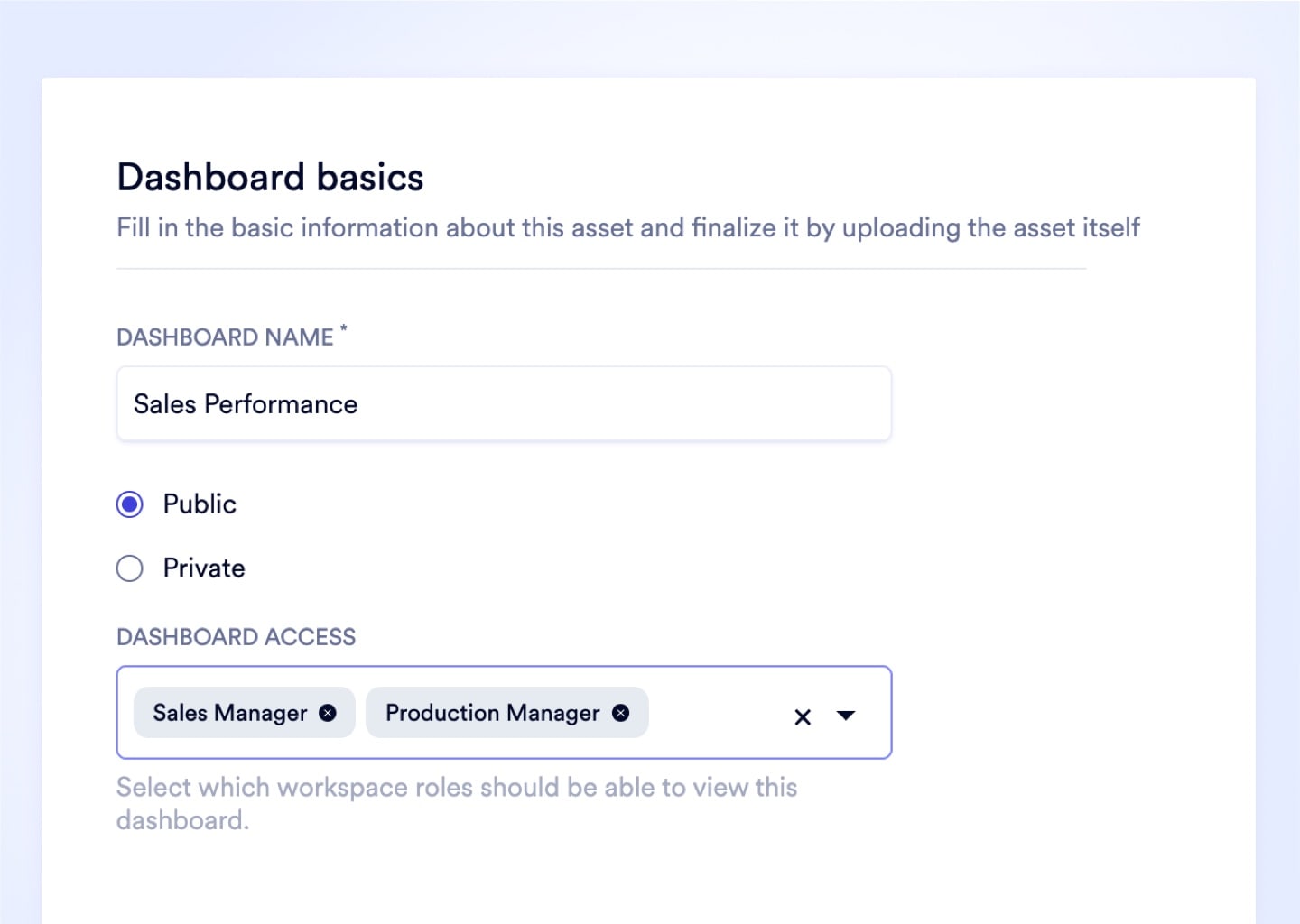Click the divider line under the subtitle

(600, 269)
